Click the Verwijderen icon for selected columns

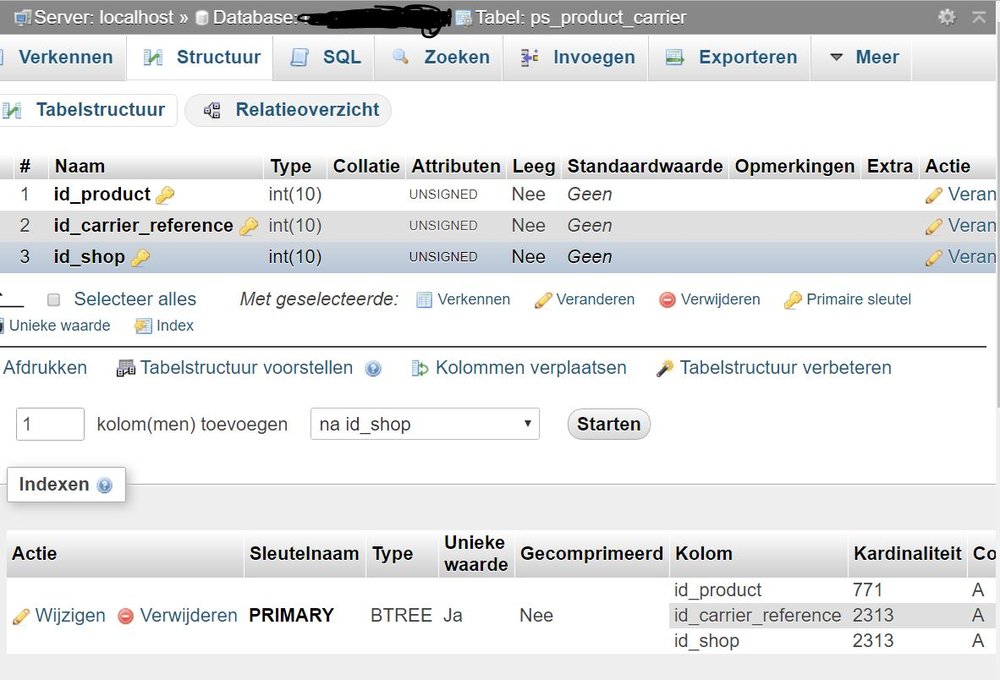(667, 300)
